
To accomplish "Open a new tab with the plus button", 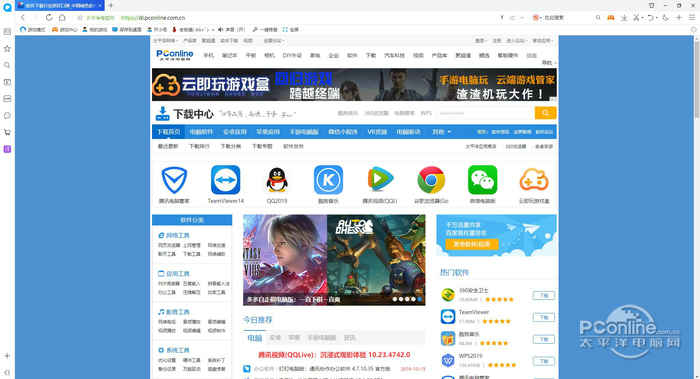I will coord(111,5).
